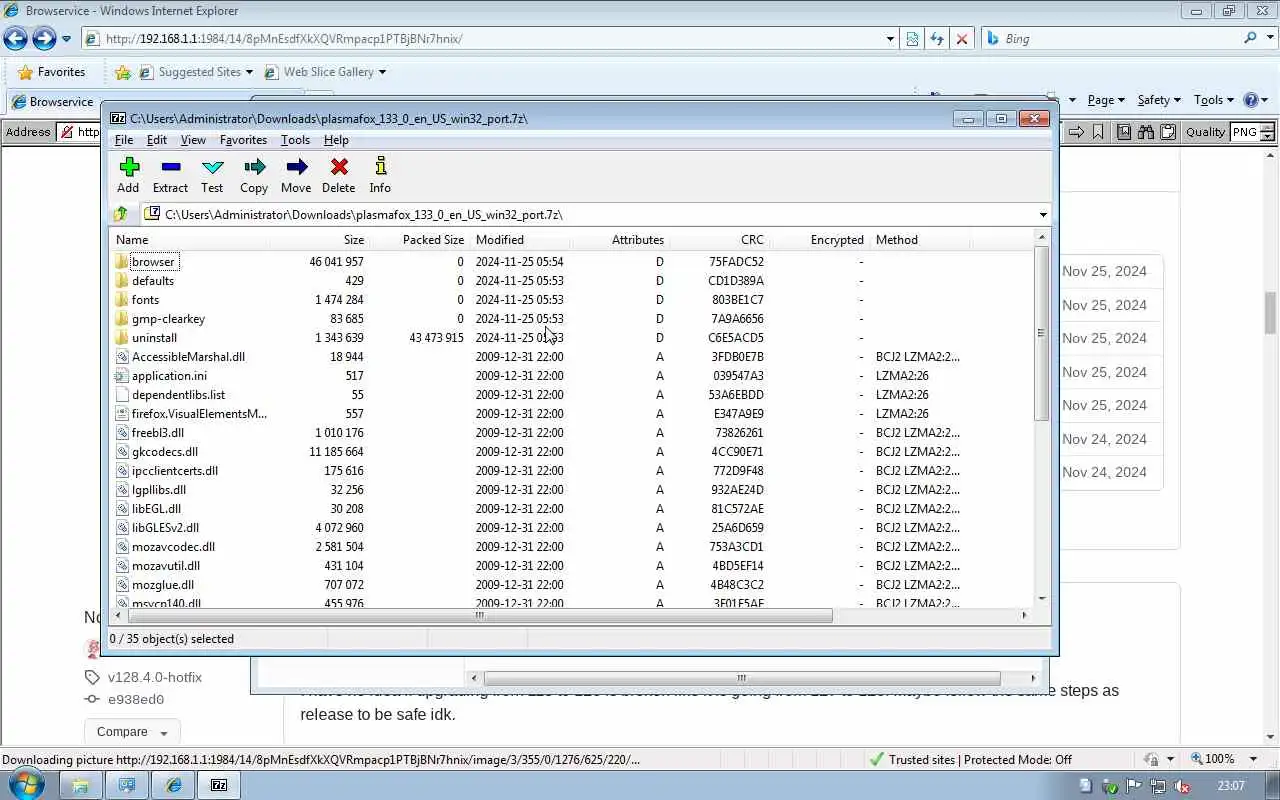
Task: Sort by Modified column header
Action: (x=520, y=240)
